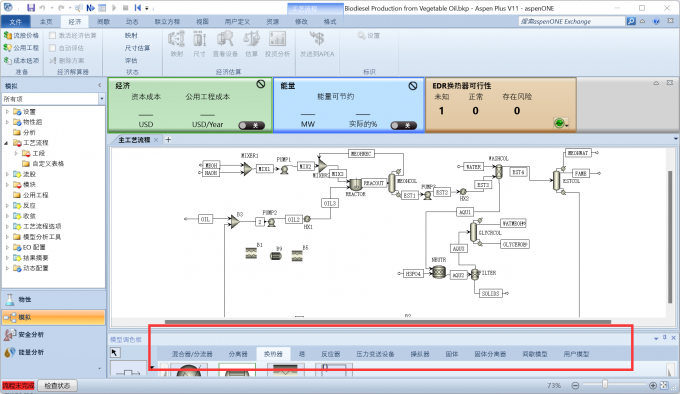This screenshot has width=680, height=394.
Task: Open EDR status icon dropdown arrow
Action: (x=567, y=125)
